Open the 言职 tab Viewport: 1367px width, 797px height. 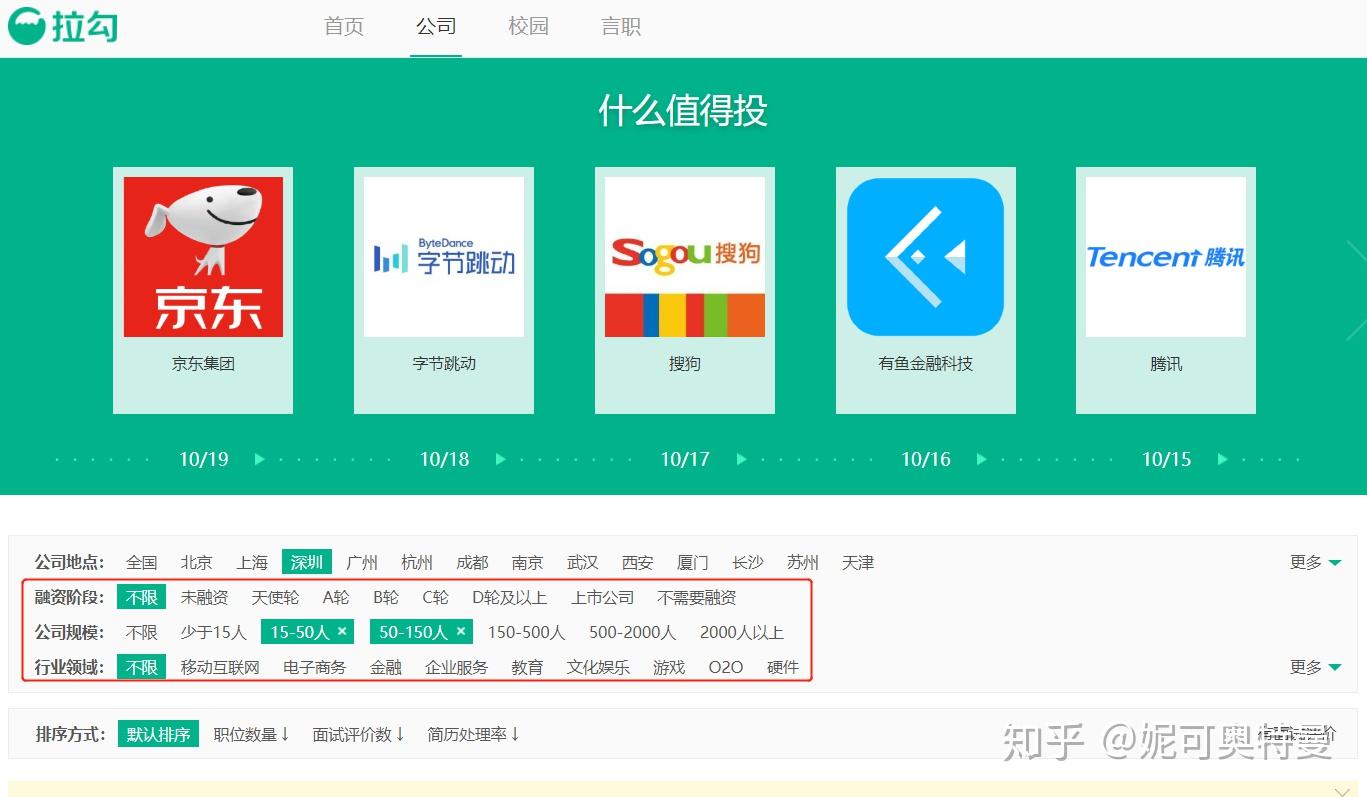(x=621, y=27)
